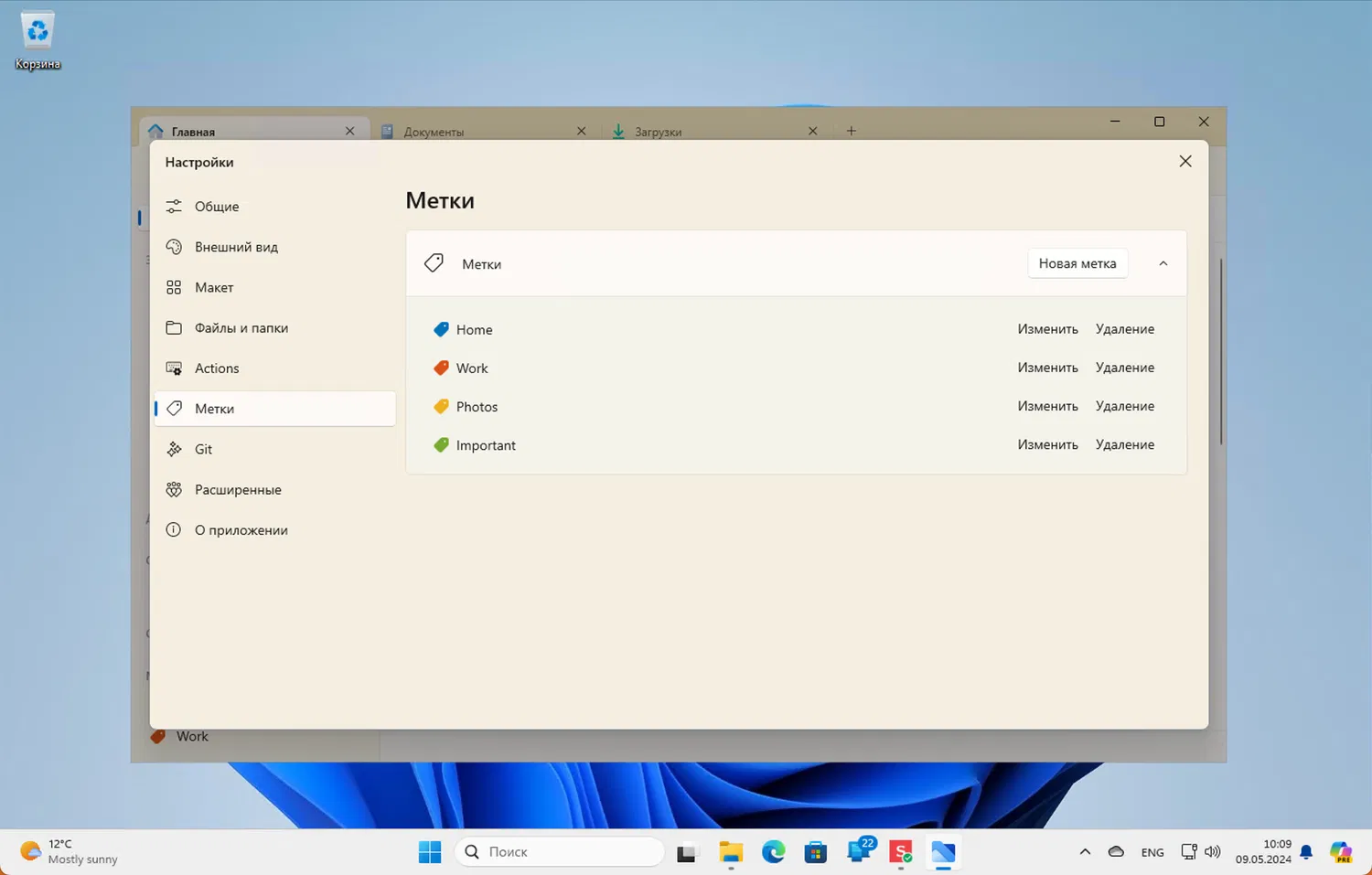Screen dimensions: 1372x875
Task: Open Расширенные settings page
Action: pos(238,490)
